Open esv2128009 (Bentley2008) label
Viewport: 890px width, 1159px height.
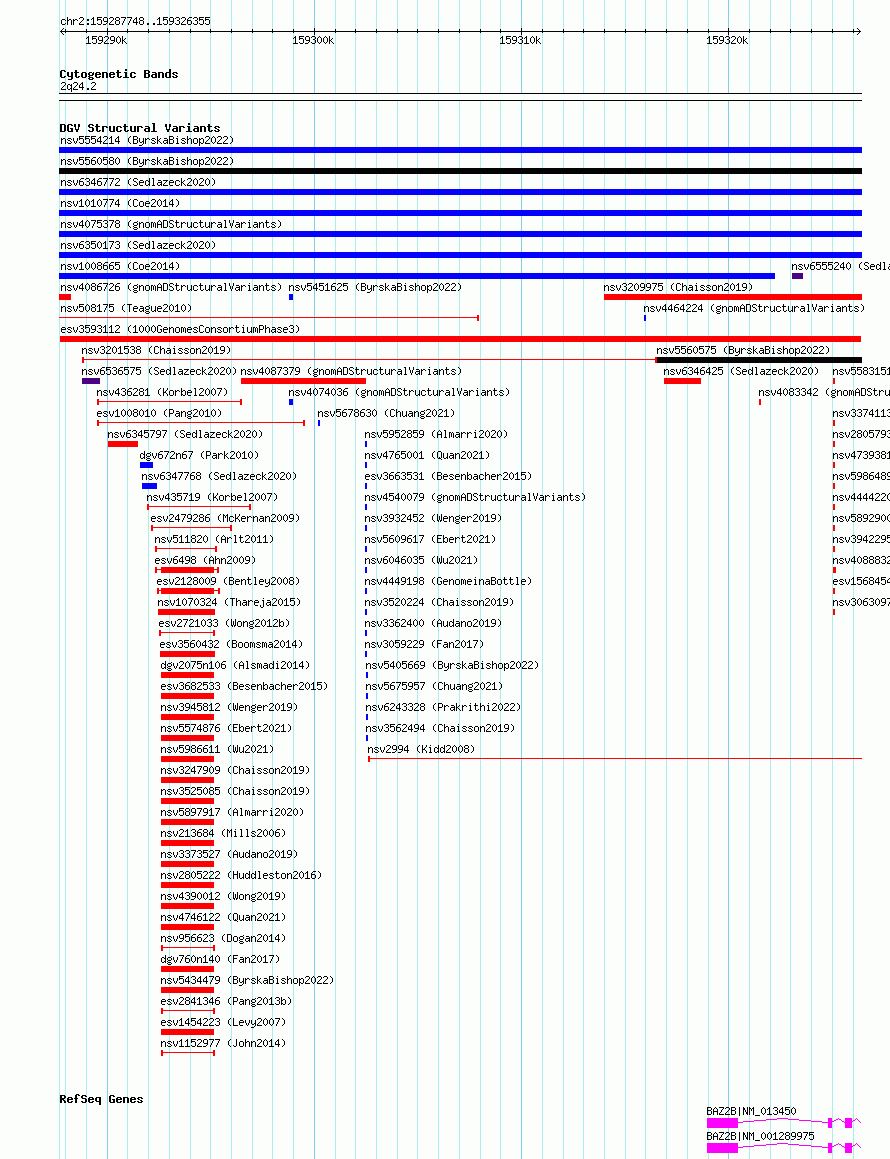point(228,582)
